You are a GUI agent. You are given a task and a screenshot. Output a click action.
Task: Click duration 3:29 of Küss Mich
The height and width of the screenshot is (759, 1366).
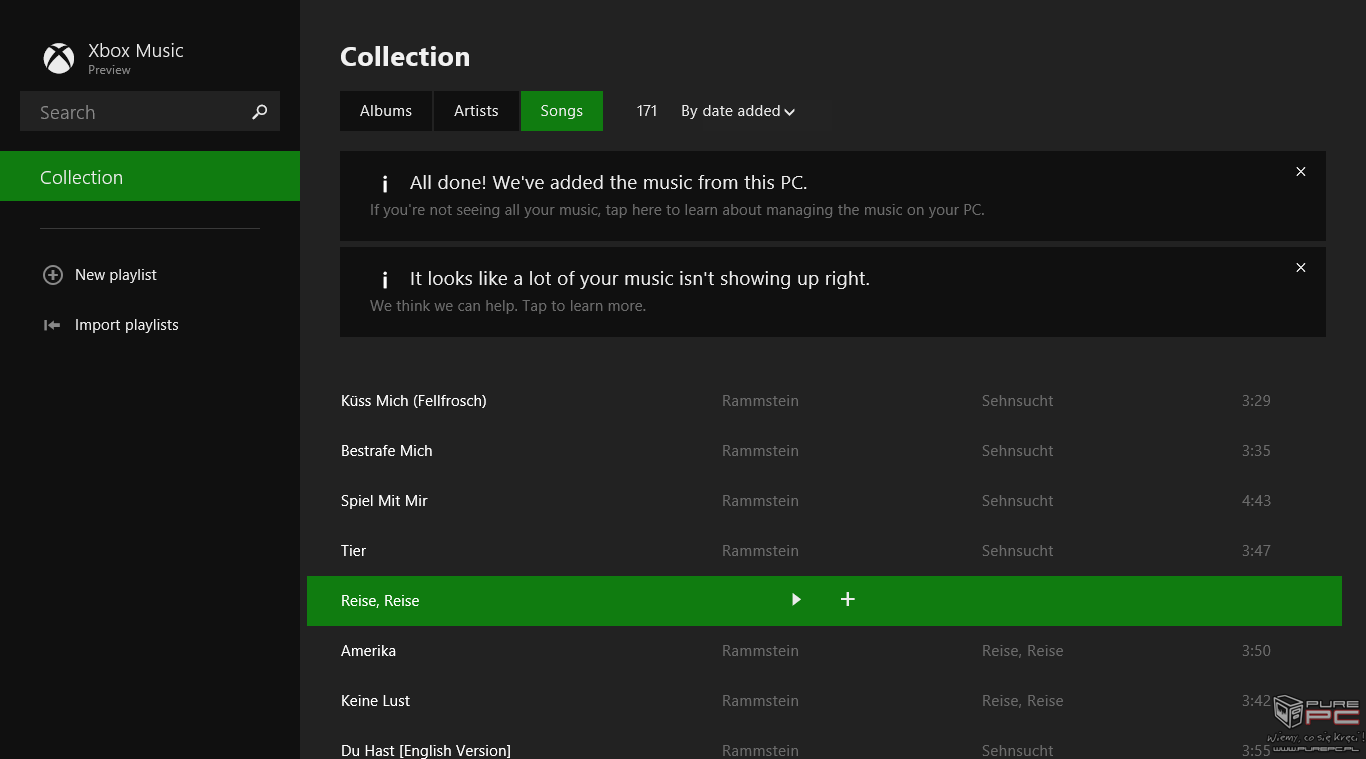point(1256,401)
